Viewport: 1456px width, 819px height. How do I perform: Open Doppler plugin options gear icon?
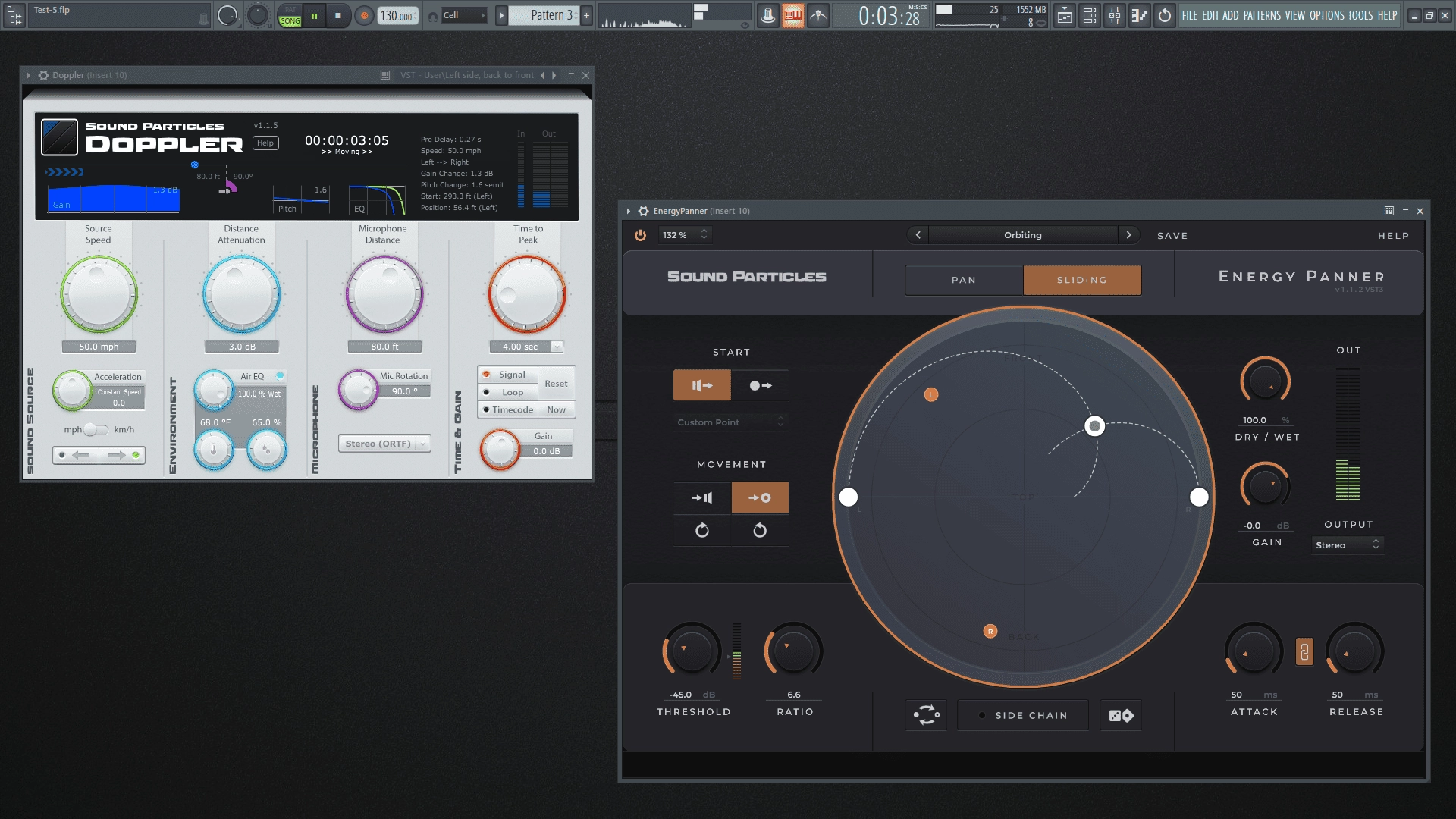pos(43,75)
